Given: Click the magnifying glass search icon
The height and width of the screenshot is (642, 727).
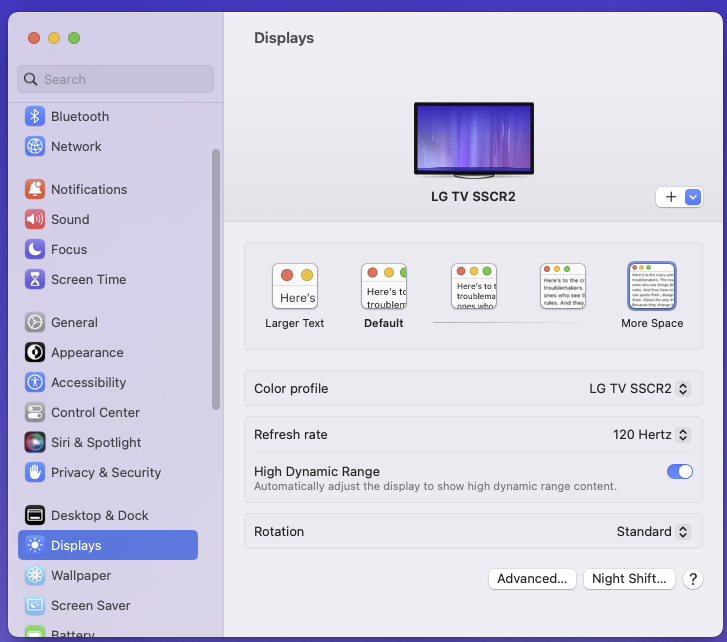Looking at the screenshot, I should (x=31, y=79).
